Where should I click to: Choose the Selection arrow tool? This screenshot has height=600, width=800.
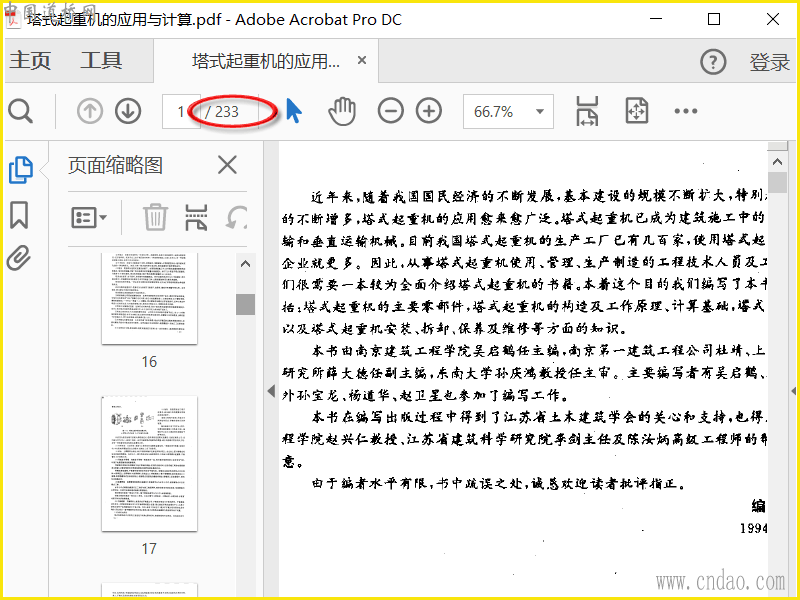point(294,111)
